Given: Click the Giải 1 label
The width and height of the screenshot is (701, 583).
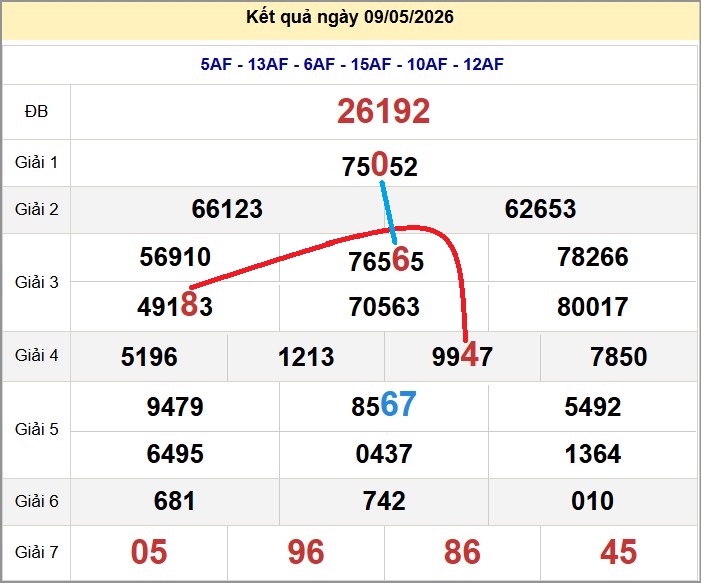Looking at the screenshot, I should coord(36,162).
